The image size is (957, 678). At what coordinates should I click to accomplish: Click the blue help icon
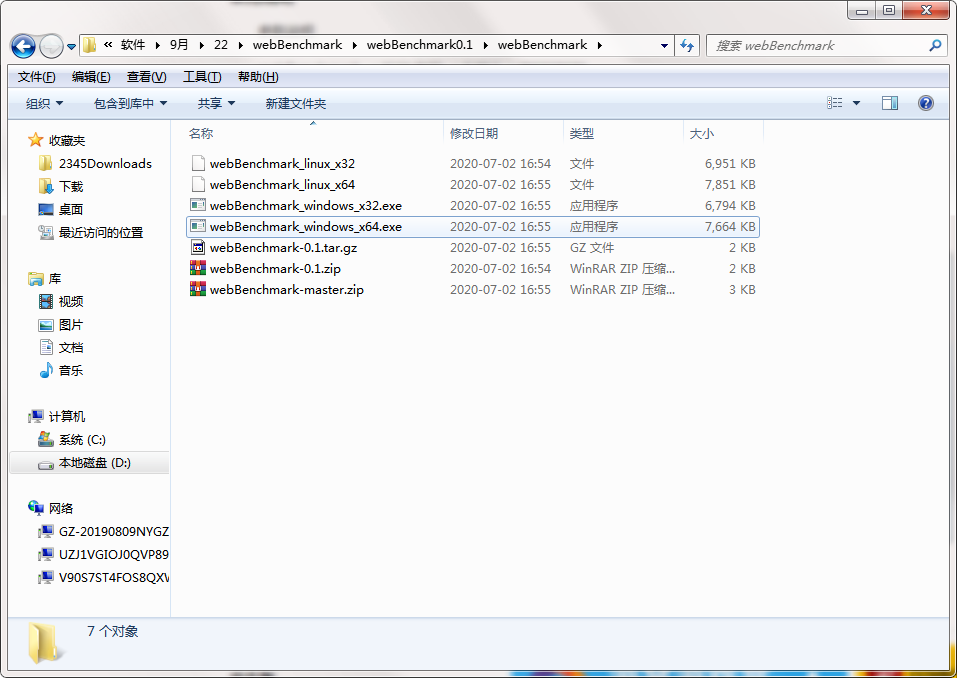[925, 103]
